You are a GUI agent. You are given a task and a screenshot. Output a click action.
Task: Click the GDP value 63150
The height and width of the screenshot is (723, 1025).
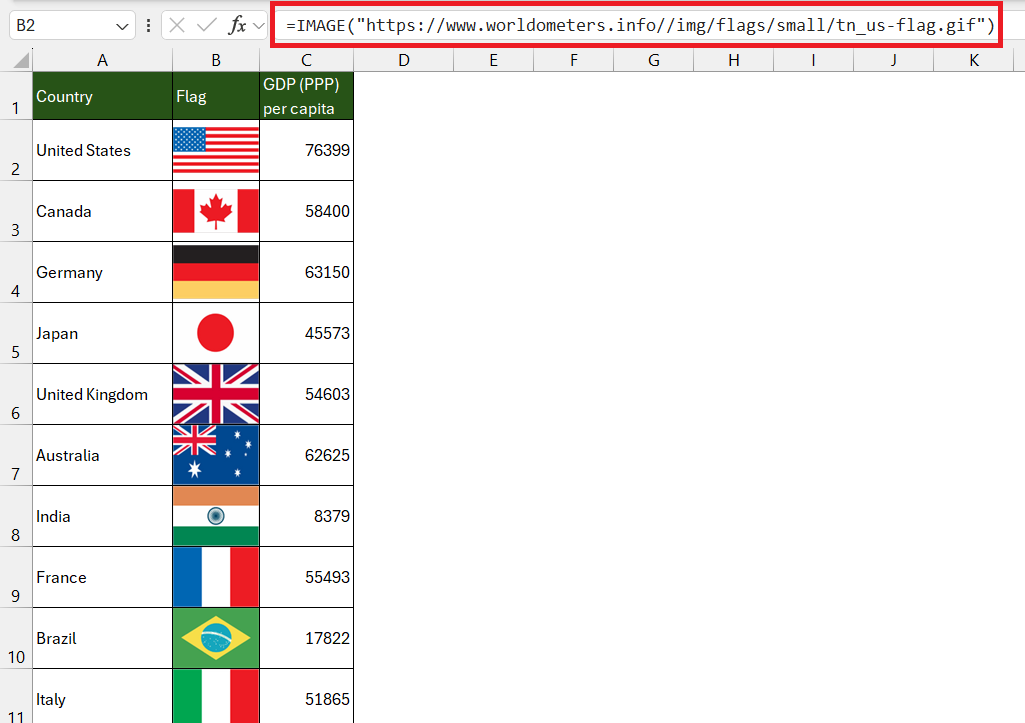[x=307, y=272]
